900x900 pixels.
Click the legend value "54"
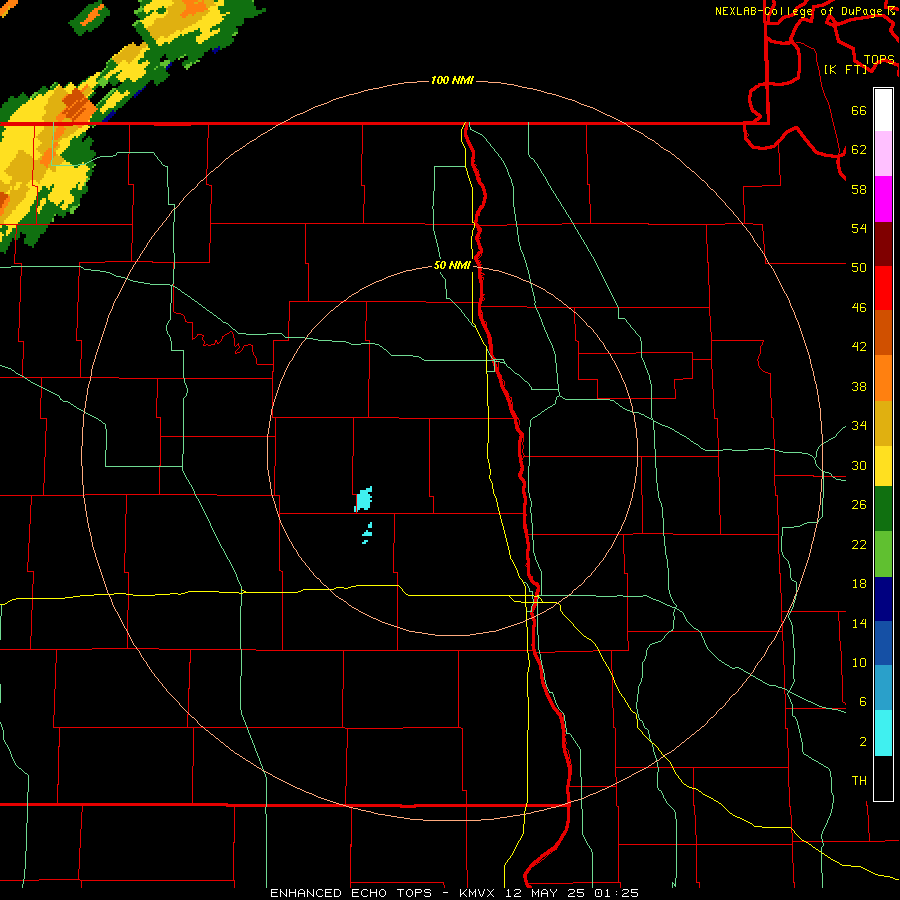tap(859, 228)
